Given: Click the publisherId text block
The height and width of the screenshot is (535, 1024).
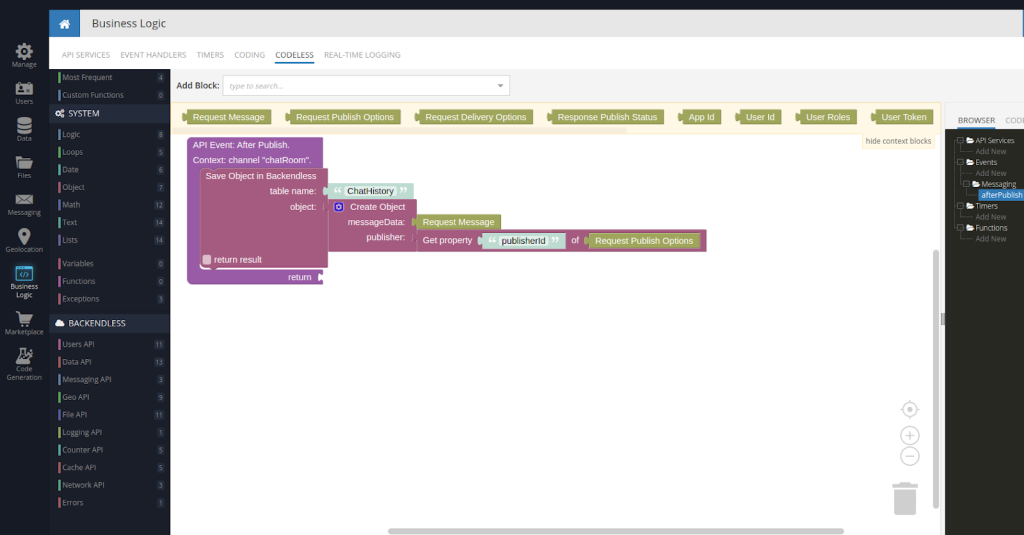Looking at the screenshot, I should tap(523, 240).
